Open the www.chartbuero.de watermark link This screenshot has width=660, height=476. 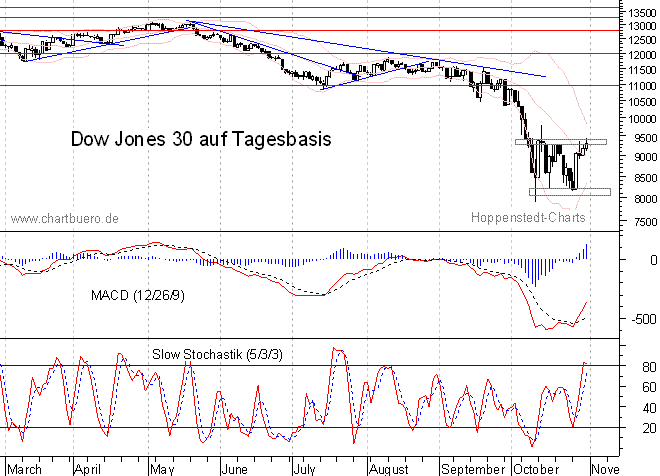[66, 217]
